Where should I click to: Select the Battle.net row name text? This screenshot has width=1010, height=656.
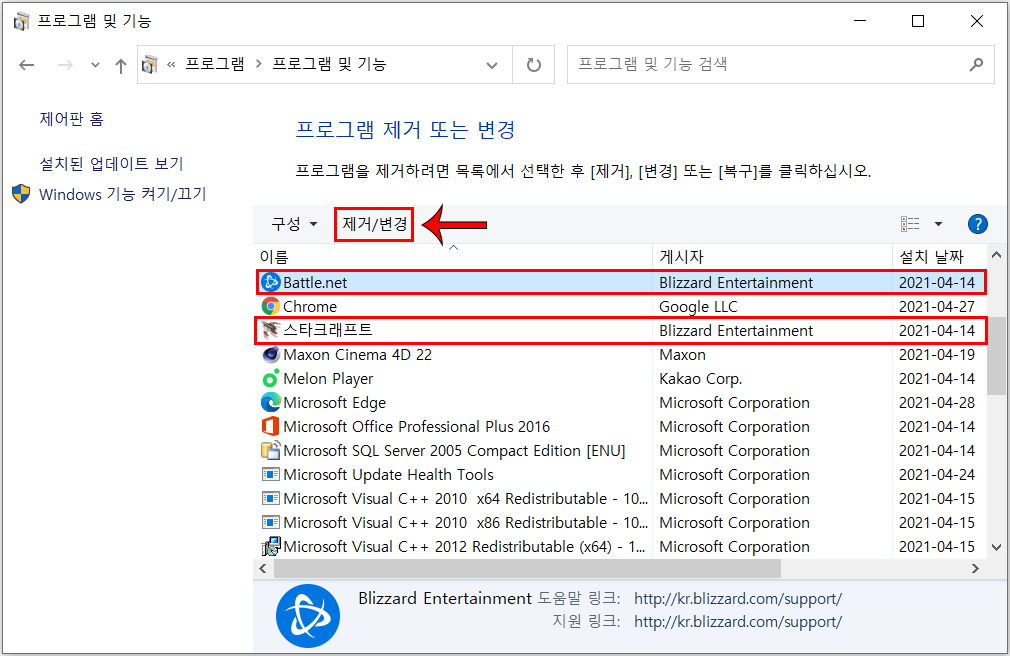[315, 282]
